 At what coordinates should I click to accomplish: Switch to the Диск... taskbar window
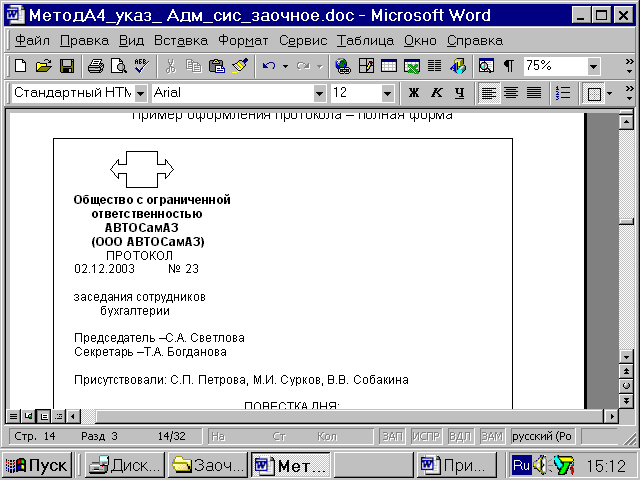[x=124, y=465]
